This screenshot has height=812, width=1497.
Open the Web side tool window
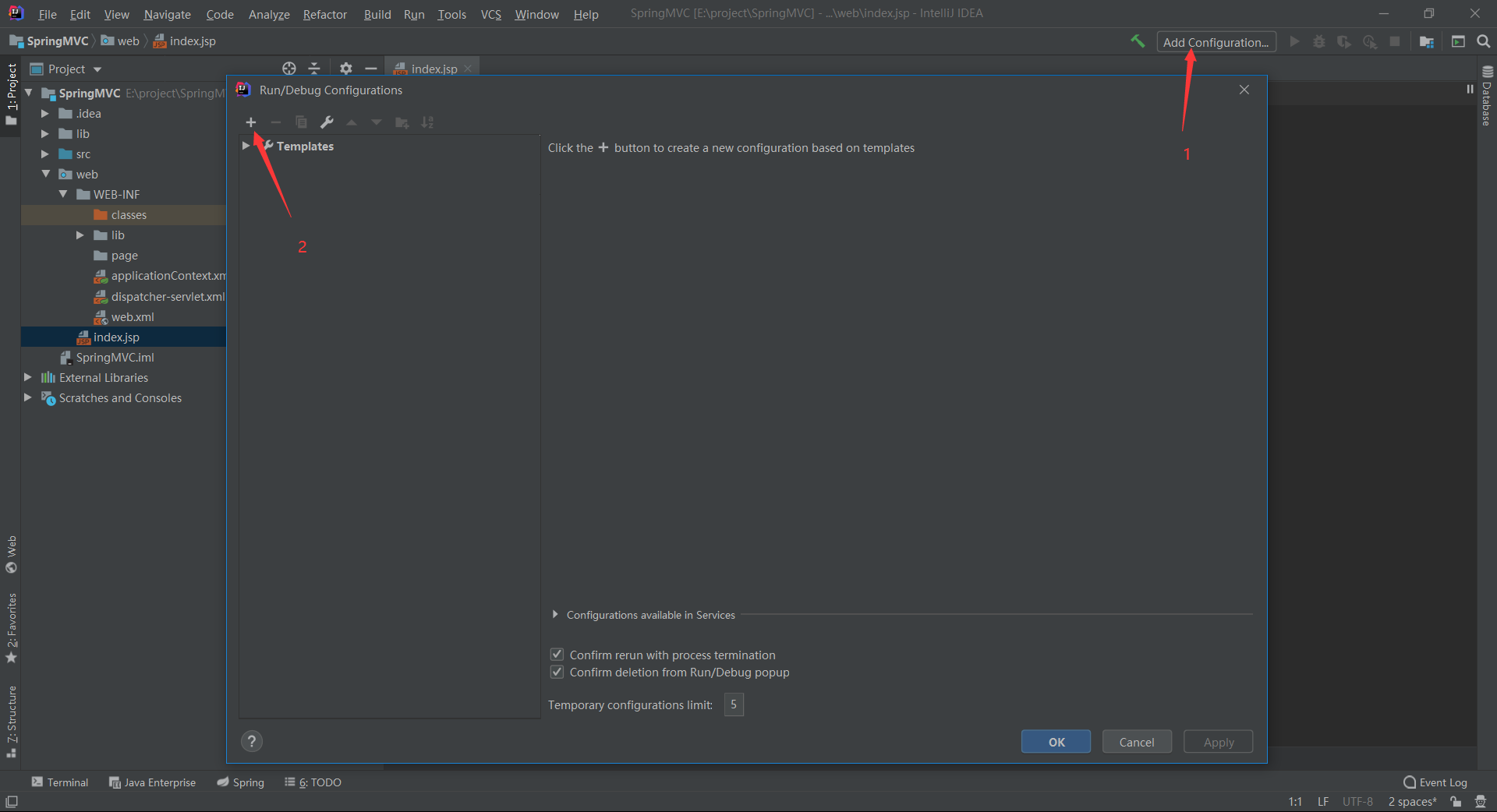pyautogui.click(x=11, y=554)
